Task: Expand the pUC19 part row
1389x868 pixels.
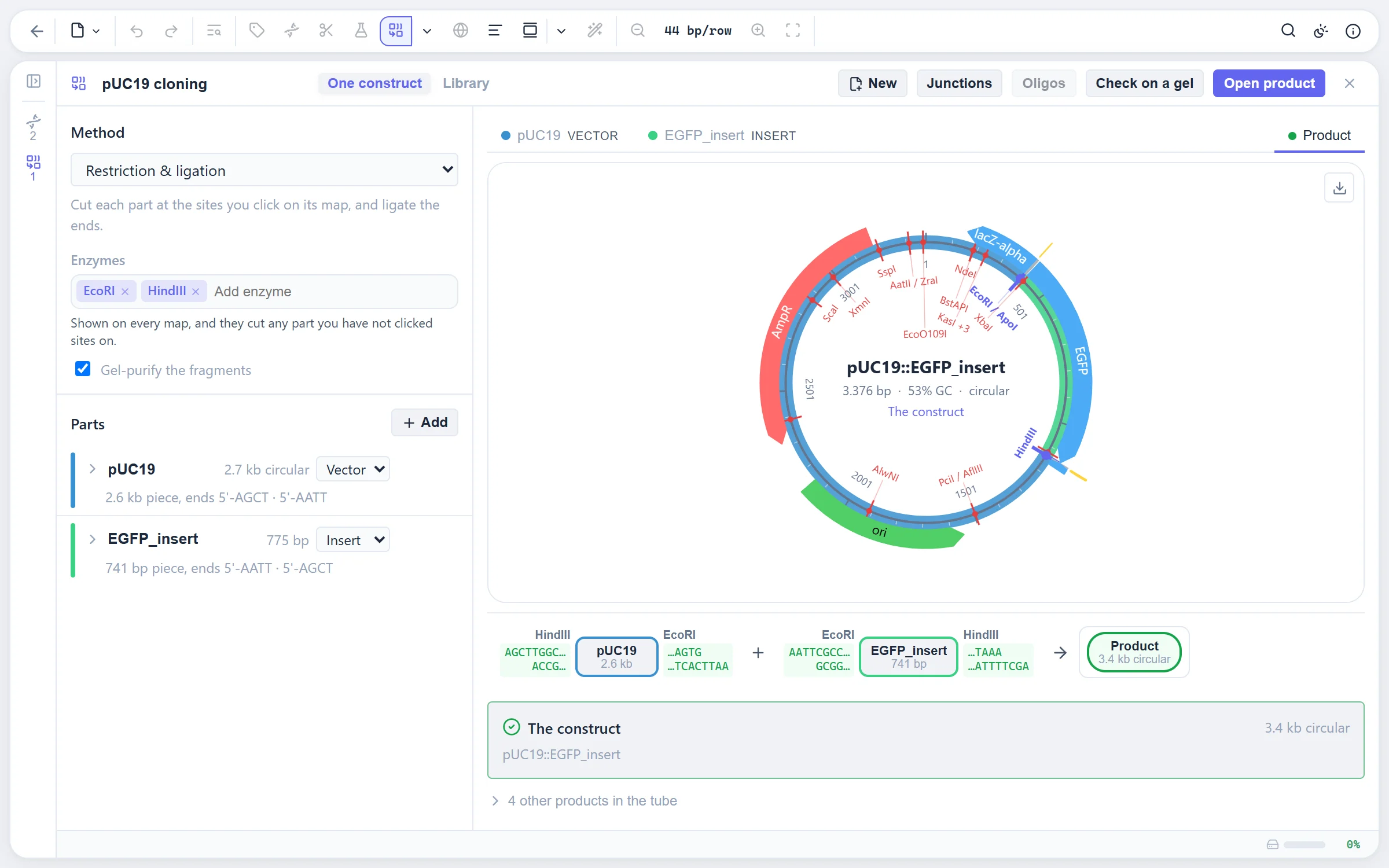Action: pos(93,469)
